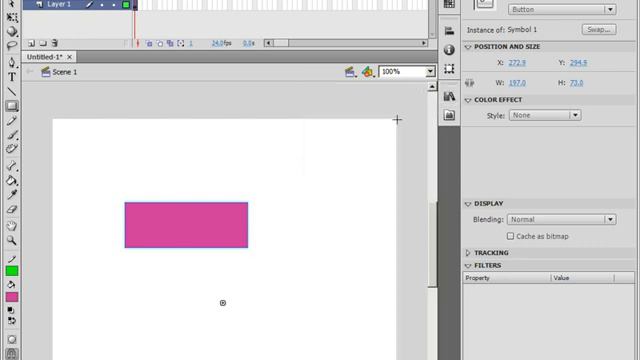Toggle Snap to Objects magnet

[12, 353]
